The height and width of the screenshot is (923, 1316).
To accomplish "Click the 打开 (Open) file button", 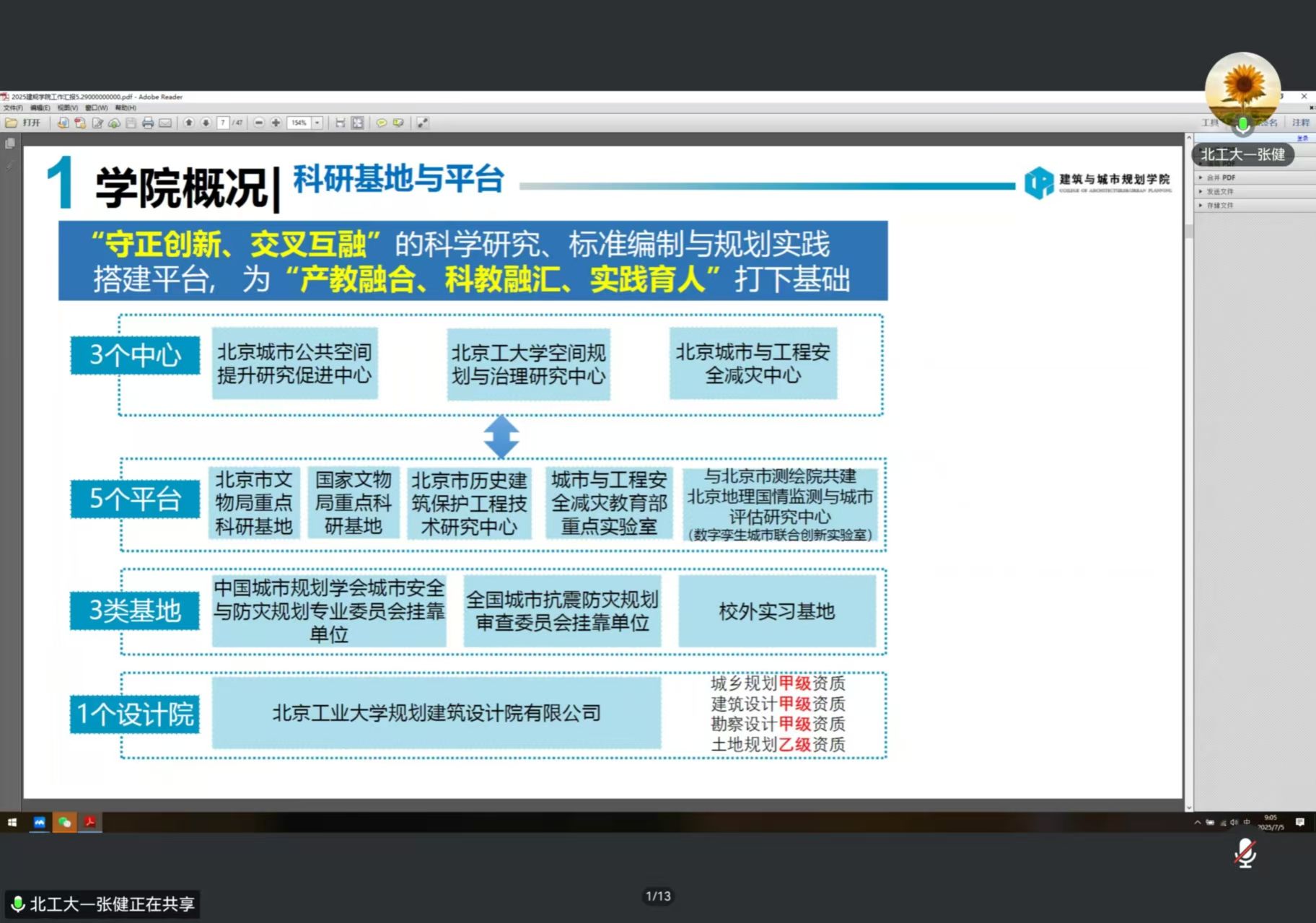I will (23, 123).
